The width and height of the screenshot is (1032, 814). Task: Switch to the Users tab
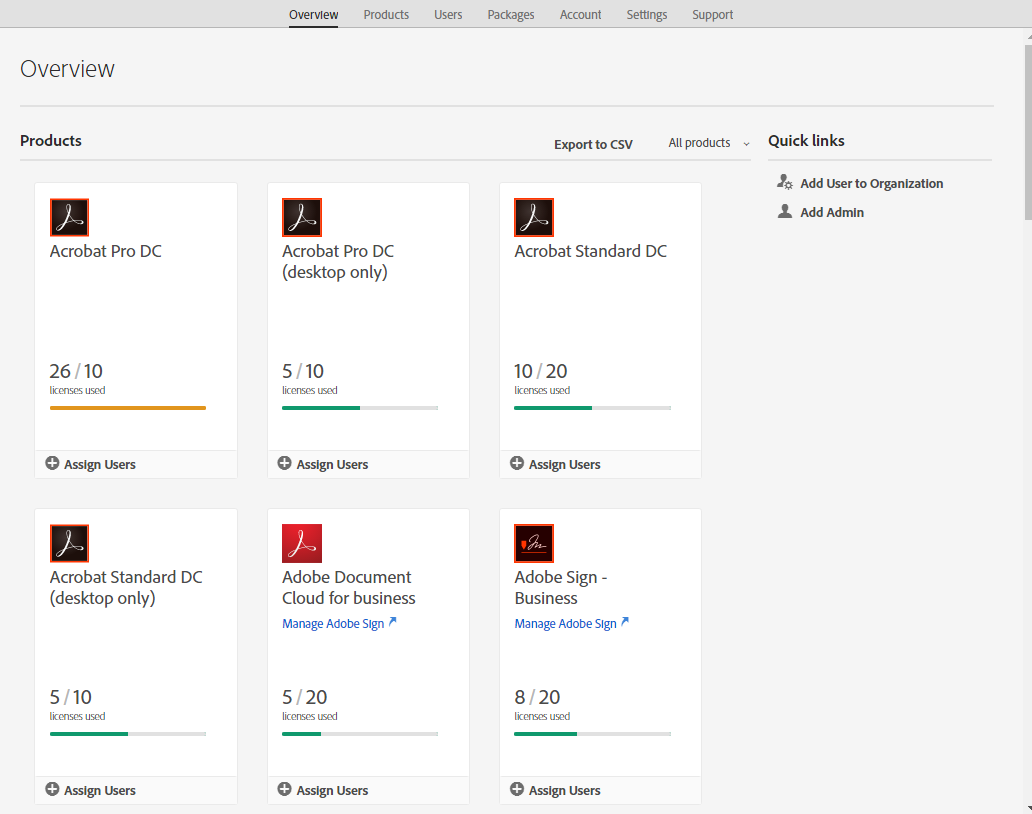pos(448,14)
